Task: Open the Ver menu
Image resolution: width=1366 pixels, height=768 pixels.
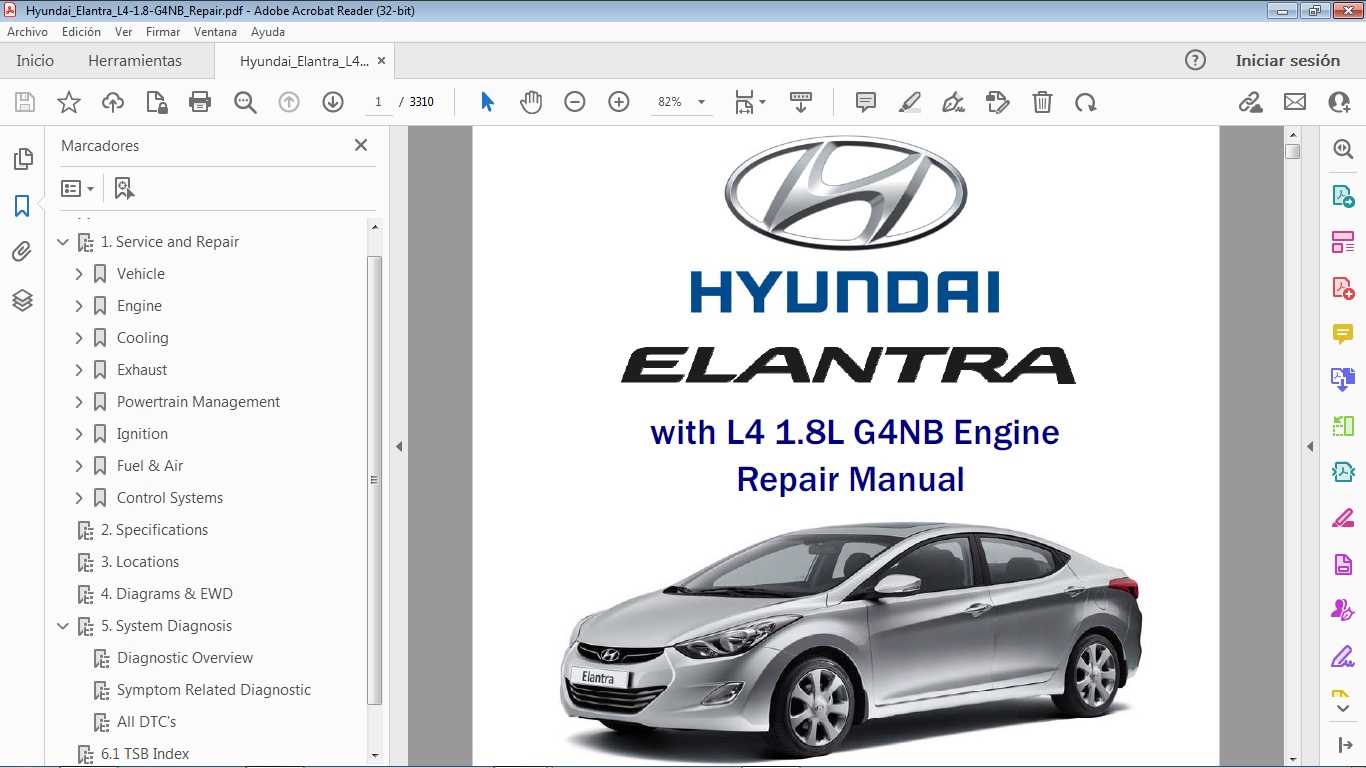Action: tap(123, 32)
